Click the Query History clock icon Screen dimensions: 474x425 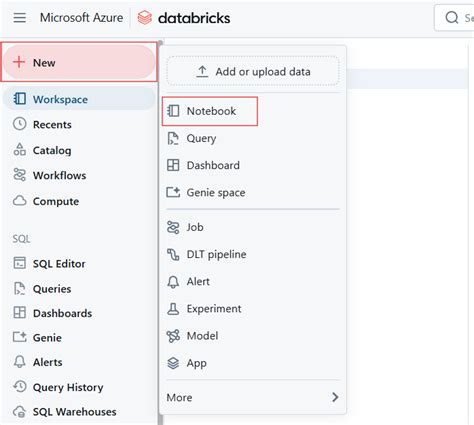coord(20,387)
